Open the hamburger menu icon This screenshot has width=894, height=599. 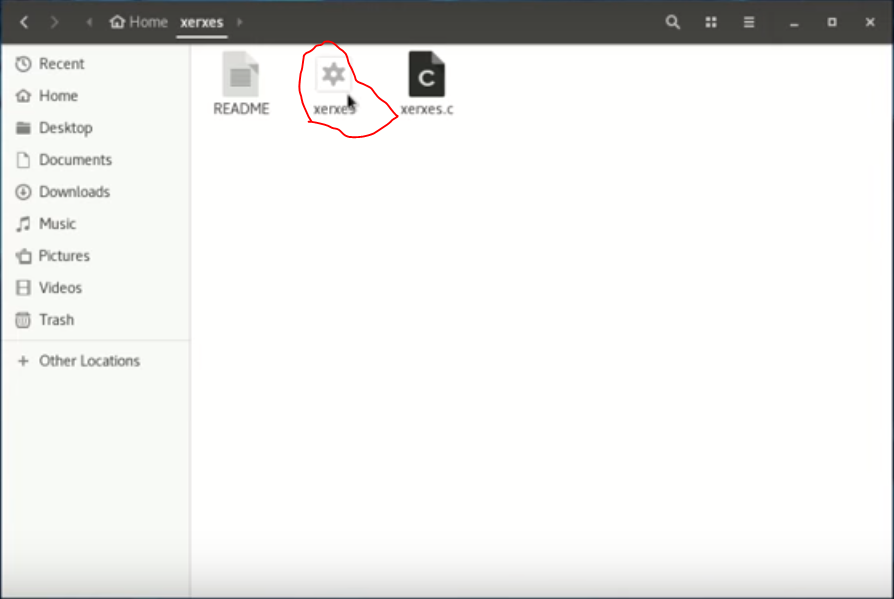tap(749, 22)
